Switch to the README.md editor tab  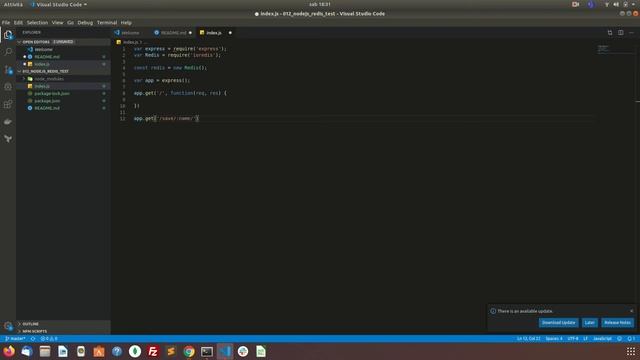point(173,33)
